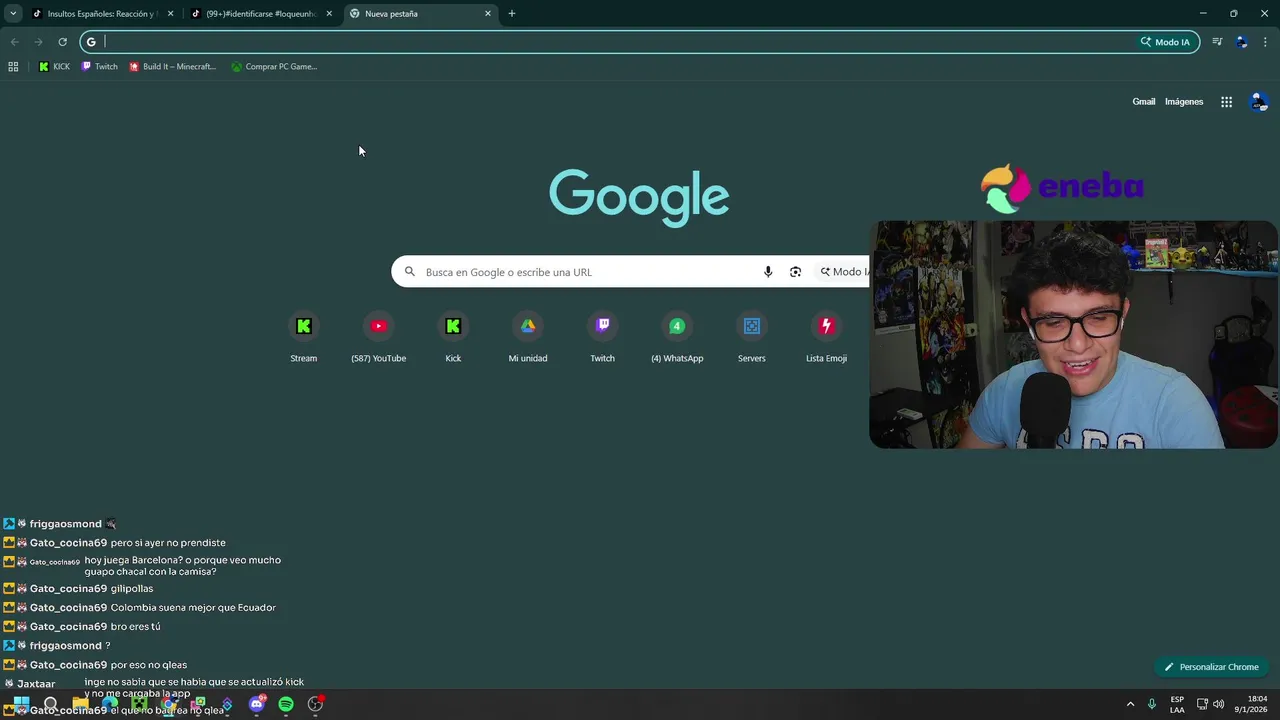
Task: Open the Servers shortcut tile
Action: [752, 338]
